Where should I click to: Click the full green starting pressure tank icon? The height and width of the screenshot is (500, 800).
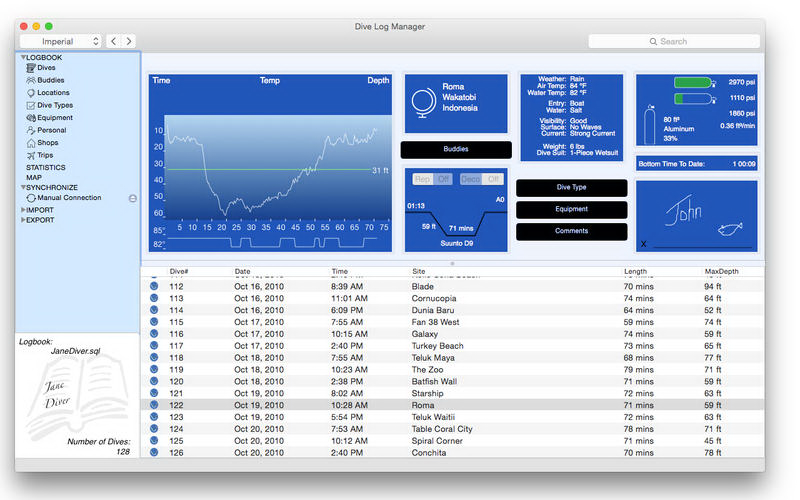[695, 83]
